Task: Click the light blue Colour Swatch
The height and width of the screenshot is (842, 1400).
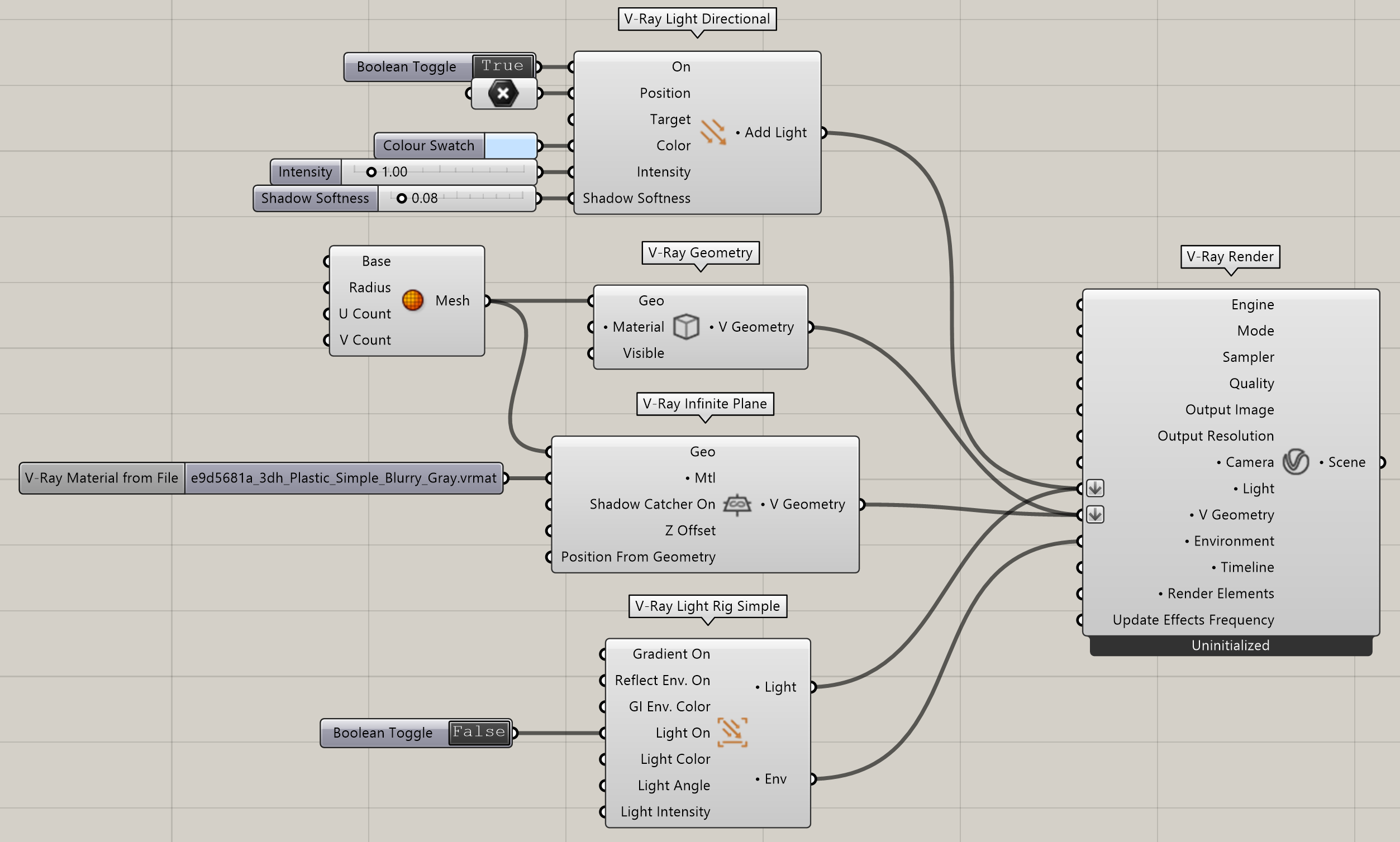Action: click(511, 146)
